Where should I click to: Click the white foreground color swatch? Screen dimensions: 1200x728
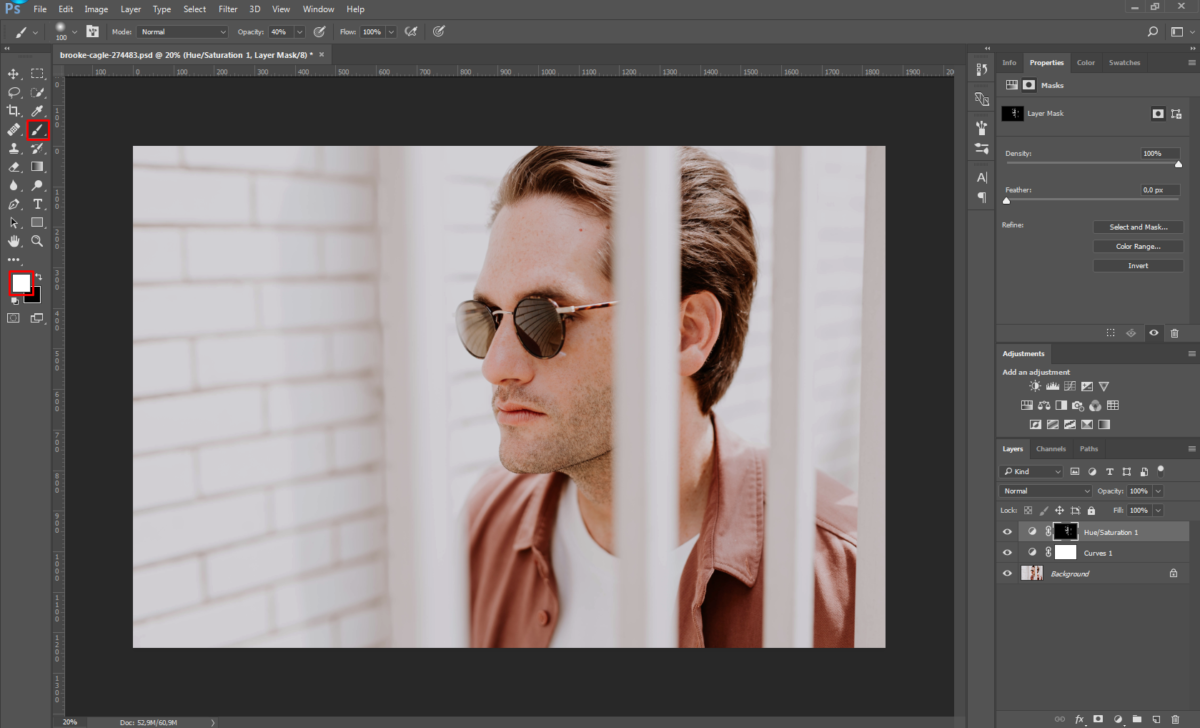pyautogui.click(x=21, y=282)
